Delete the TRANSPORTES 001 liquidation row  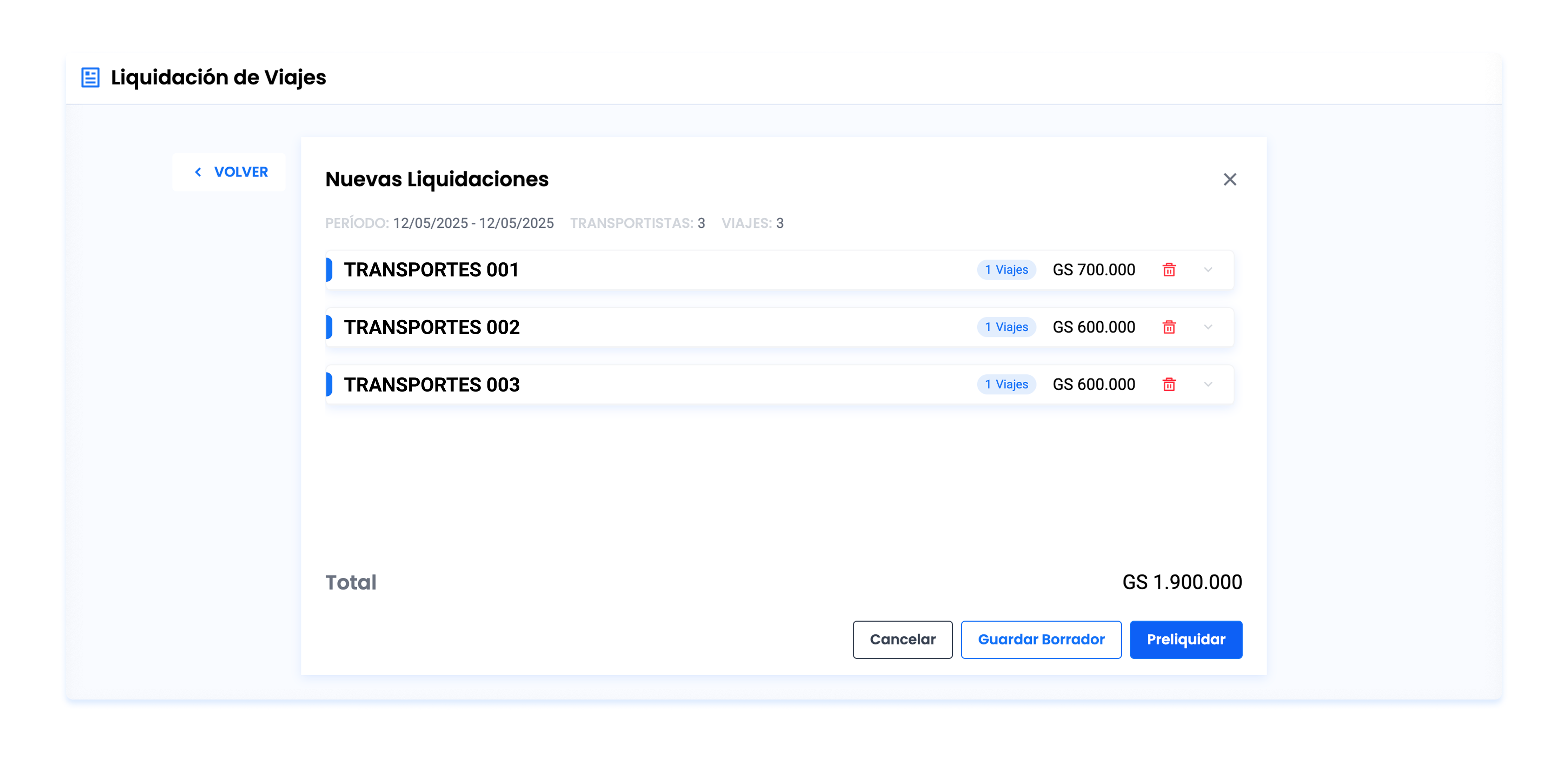[1169, 269]
